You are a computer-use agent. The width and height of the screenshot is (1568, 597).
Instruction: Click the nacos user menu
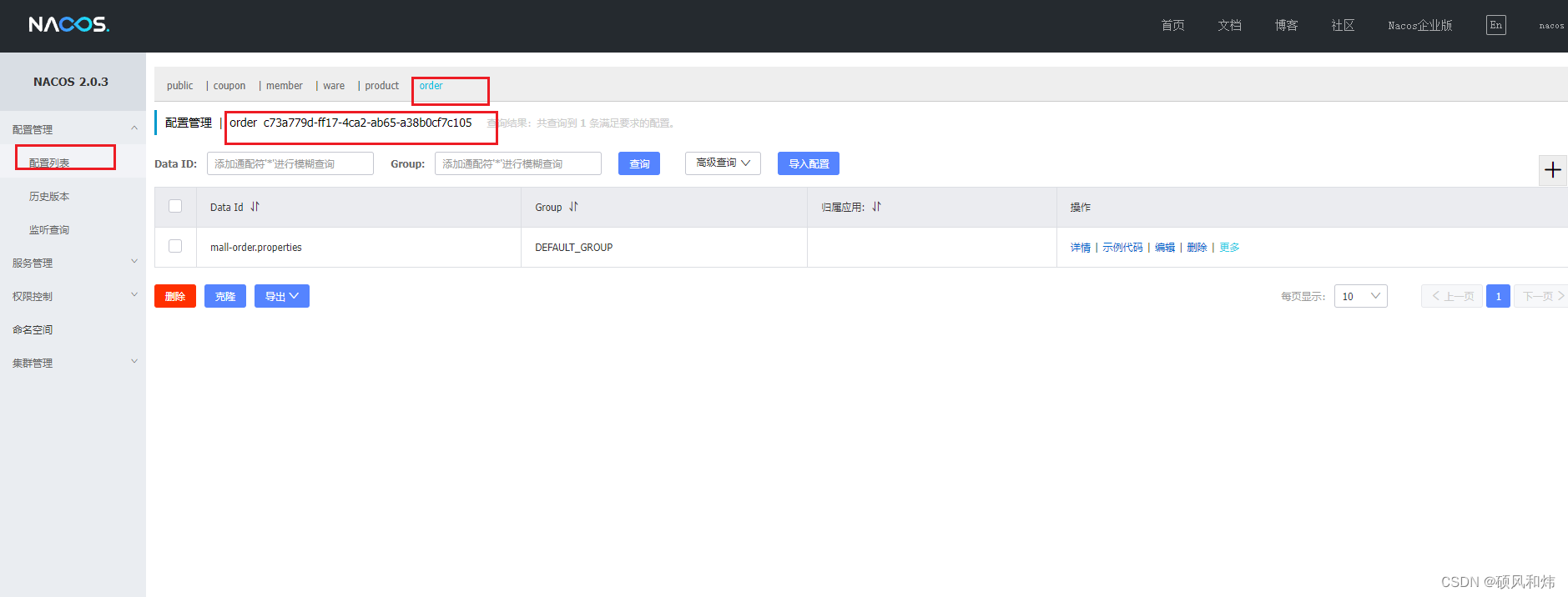coord(1551,25)
